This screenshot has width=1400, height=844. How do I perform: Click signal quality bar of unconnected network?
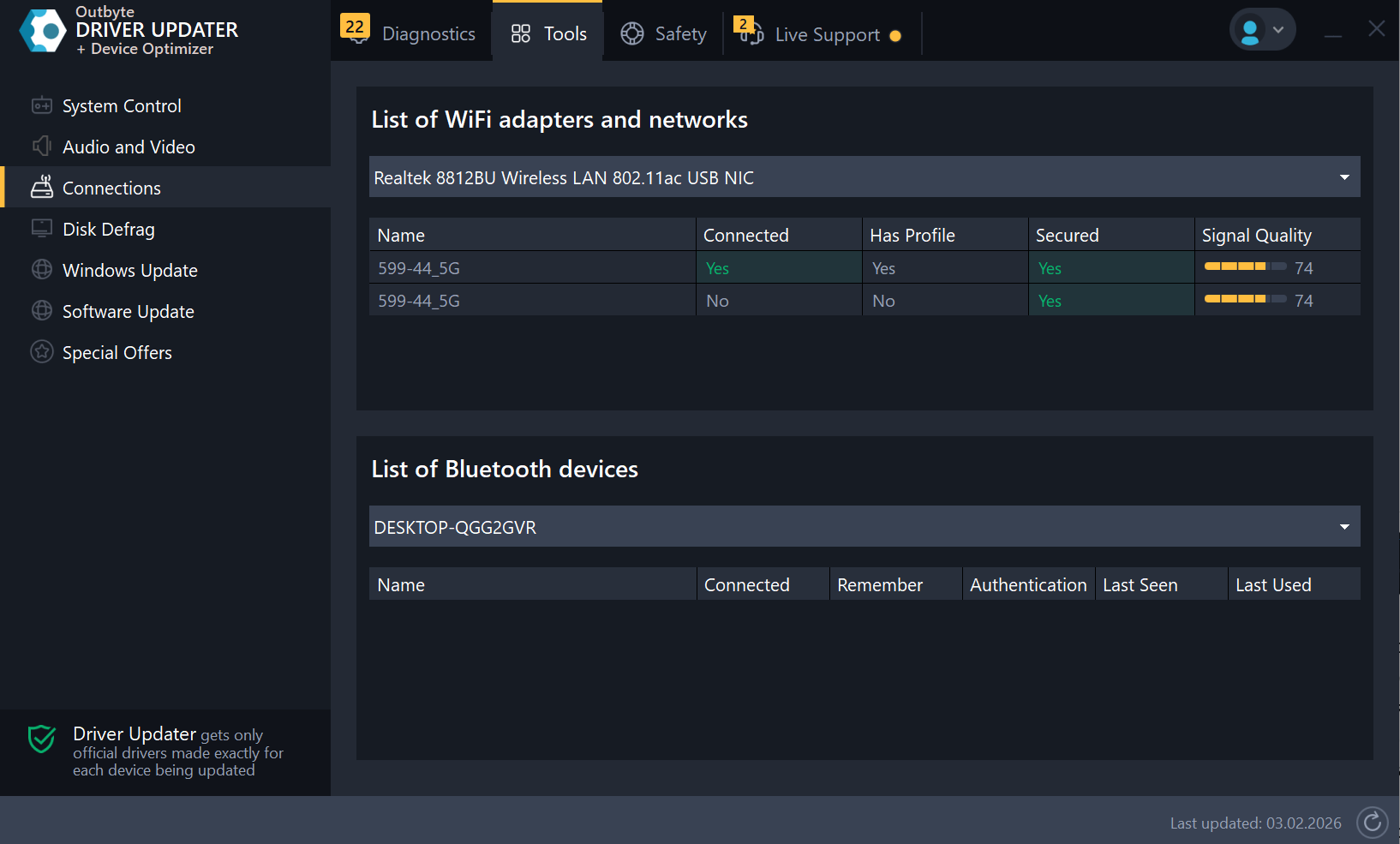click(x=1244, y=299)
